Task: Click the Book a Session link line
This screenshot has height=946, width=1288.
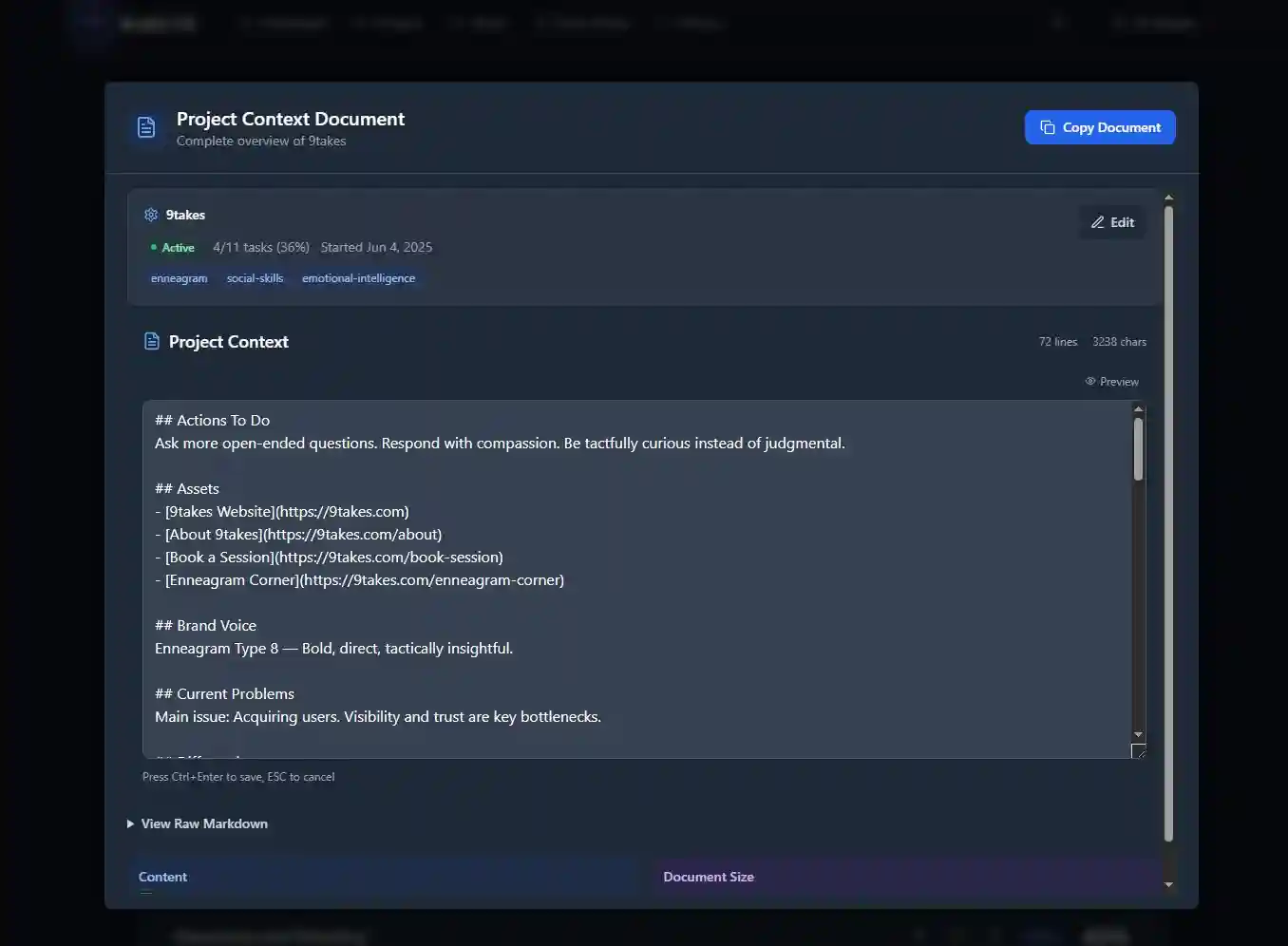Action: (x=329, y=557)
